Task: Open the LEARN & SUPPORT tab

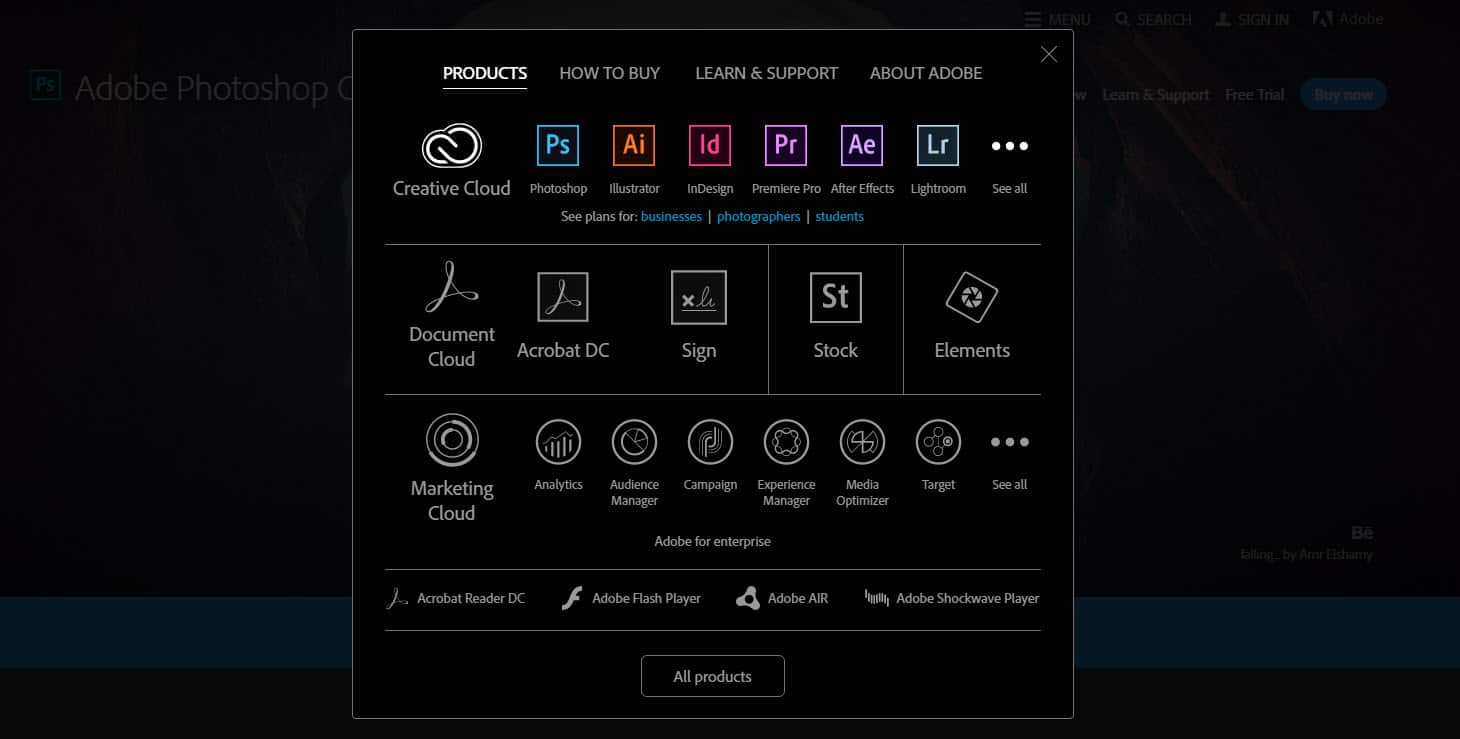Action: tap(767, 73)
